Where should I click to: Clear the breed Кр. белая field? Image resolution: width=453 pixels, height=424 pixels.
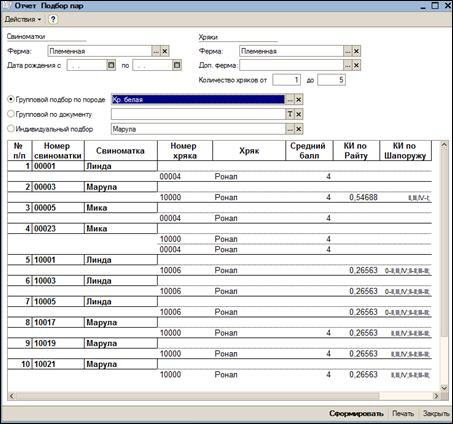tap(299, 100)
